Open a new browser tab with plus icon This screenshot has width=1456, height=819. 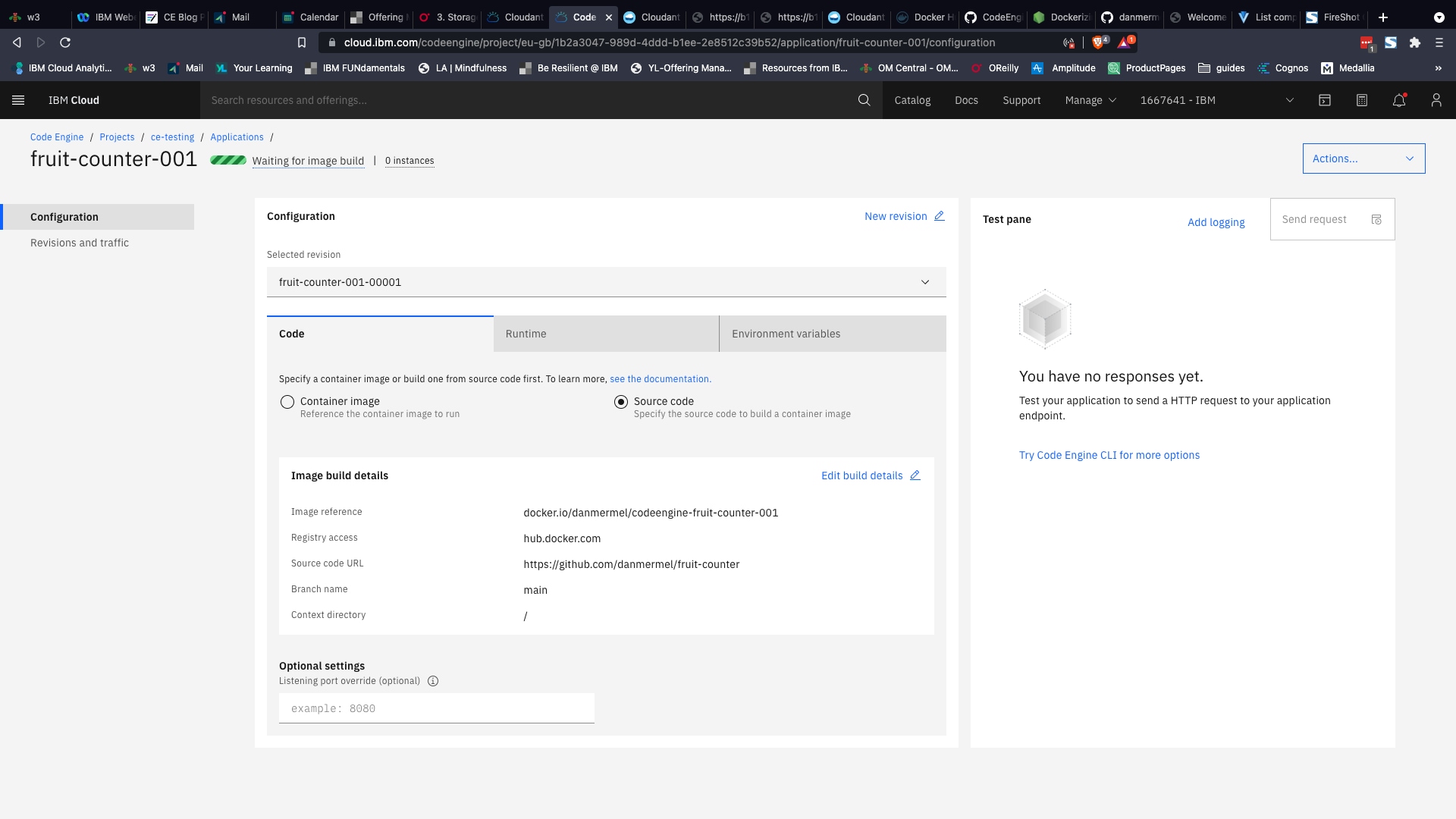(1383, 17)
